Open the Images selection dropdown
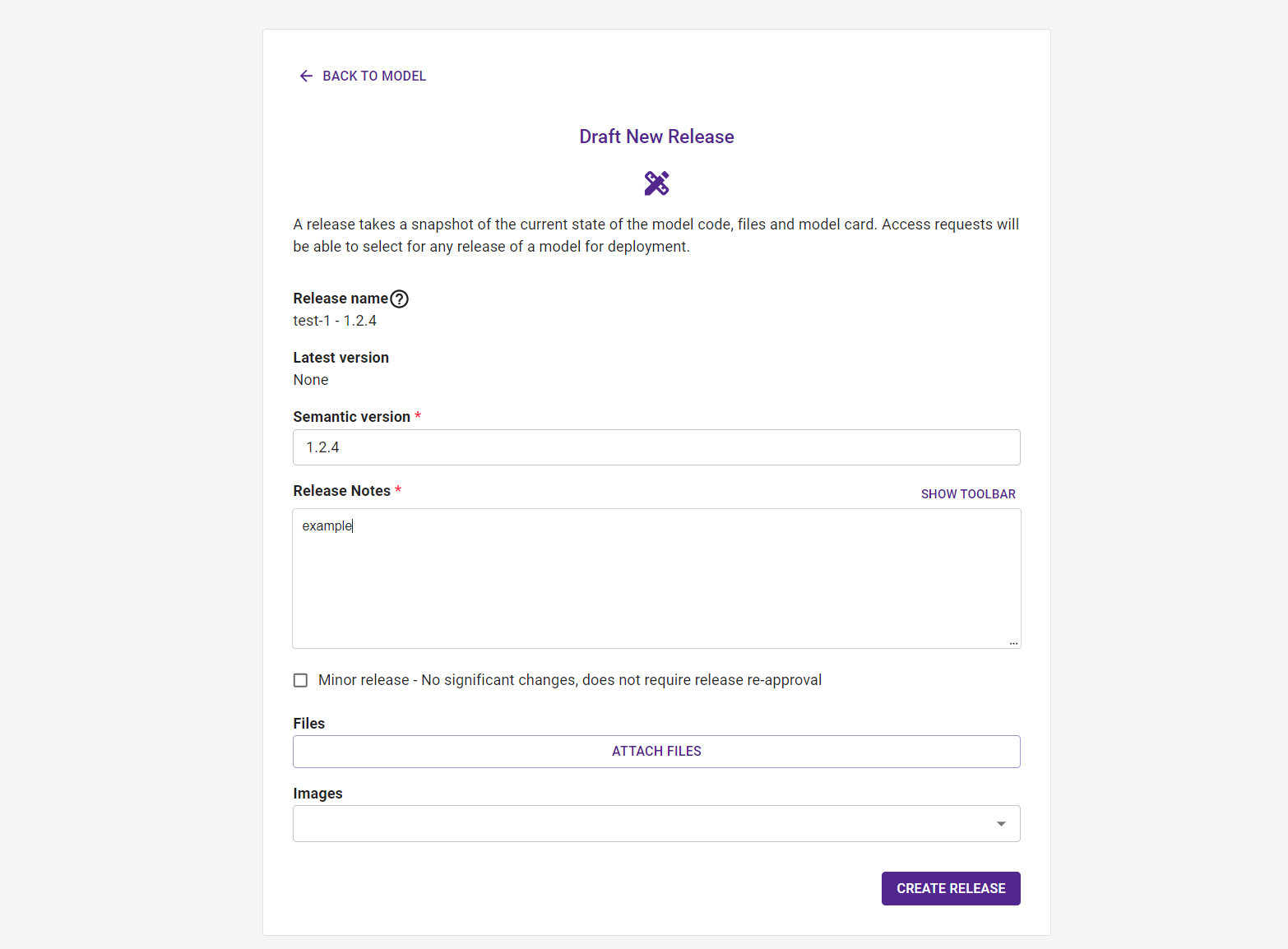Image resolution: width=1288 pixels, height=949 pixels. tap(656, 823)
